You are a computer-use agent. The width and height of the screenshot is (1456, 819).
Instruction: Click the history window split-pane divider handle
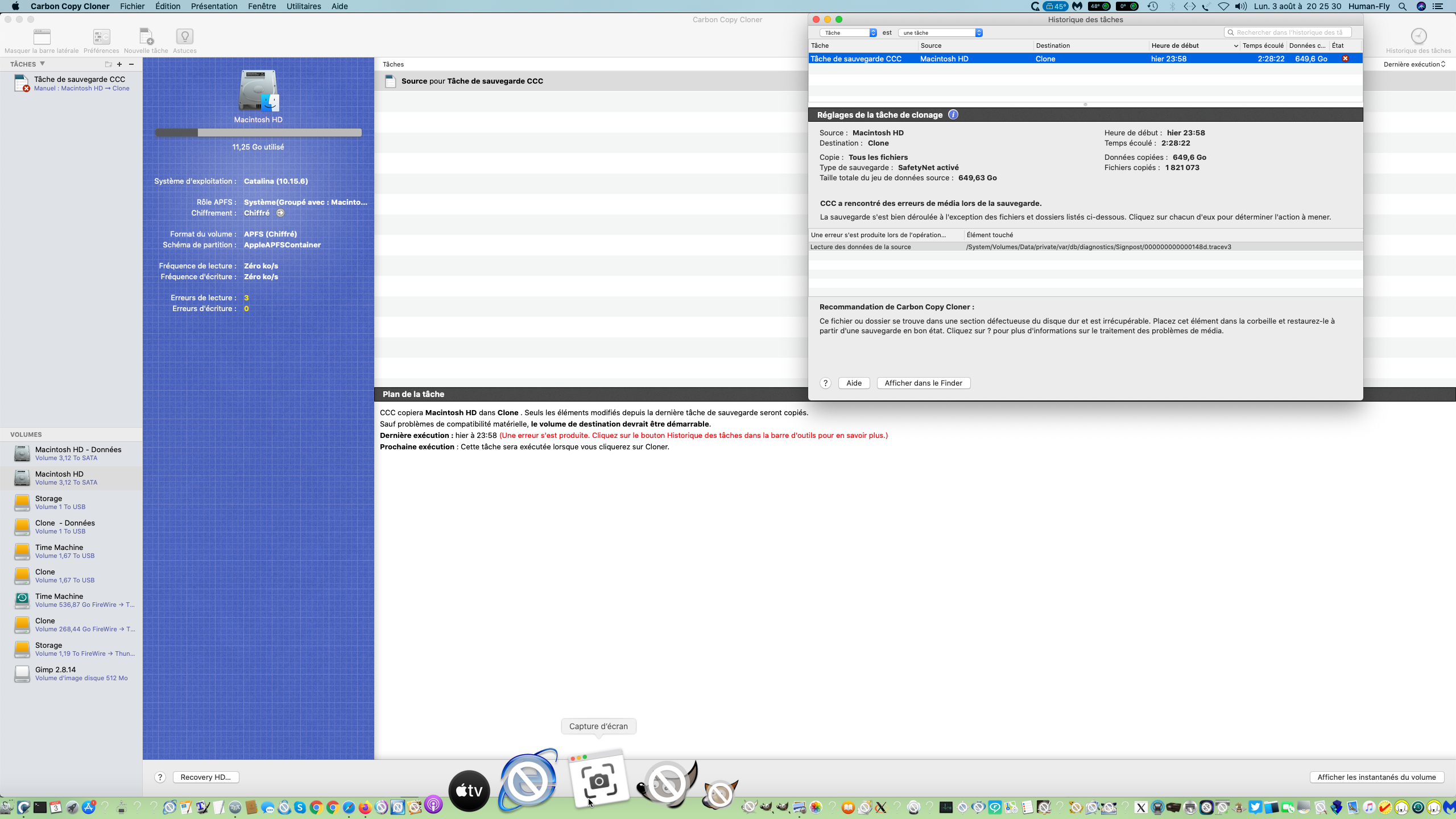coord(1085,105)
